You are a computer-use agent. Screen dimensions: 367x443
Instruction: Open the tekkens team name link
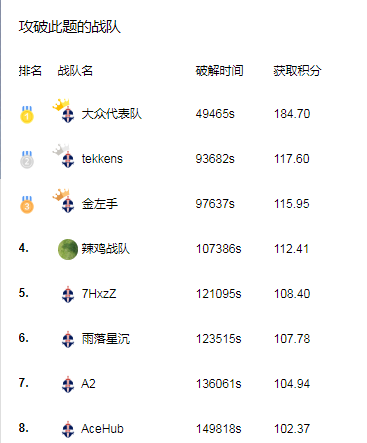[102, 159]
